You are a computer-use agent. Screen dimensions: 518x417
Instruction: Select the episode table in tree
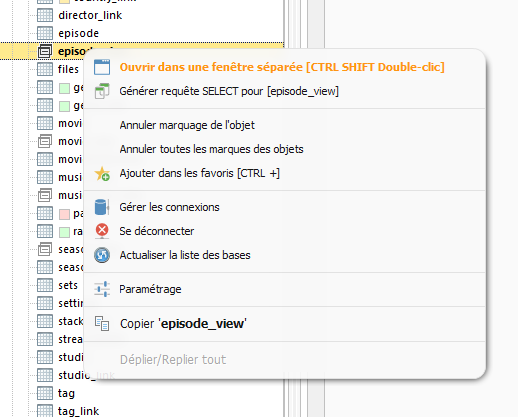[79, 33]
